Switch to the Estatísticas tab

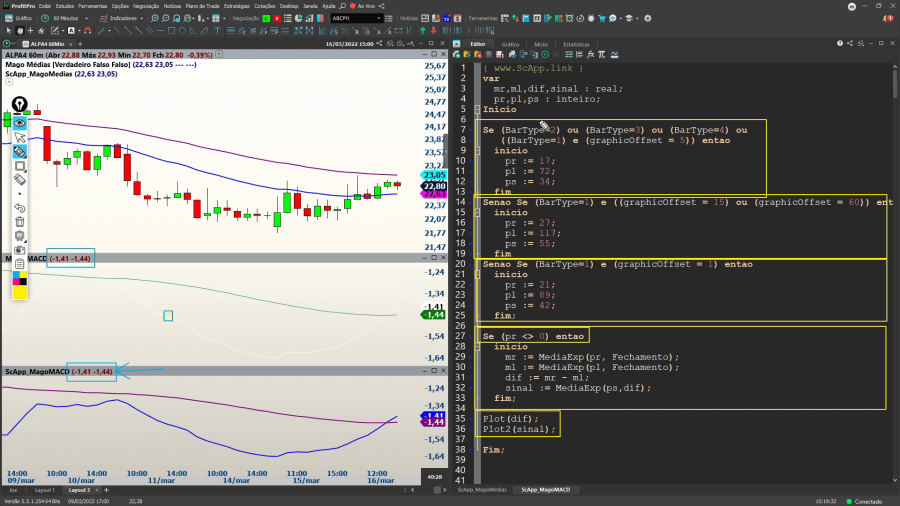[x=576, y=44]
